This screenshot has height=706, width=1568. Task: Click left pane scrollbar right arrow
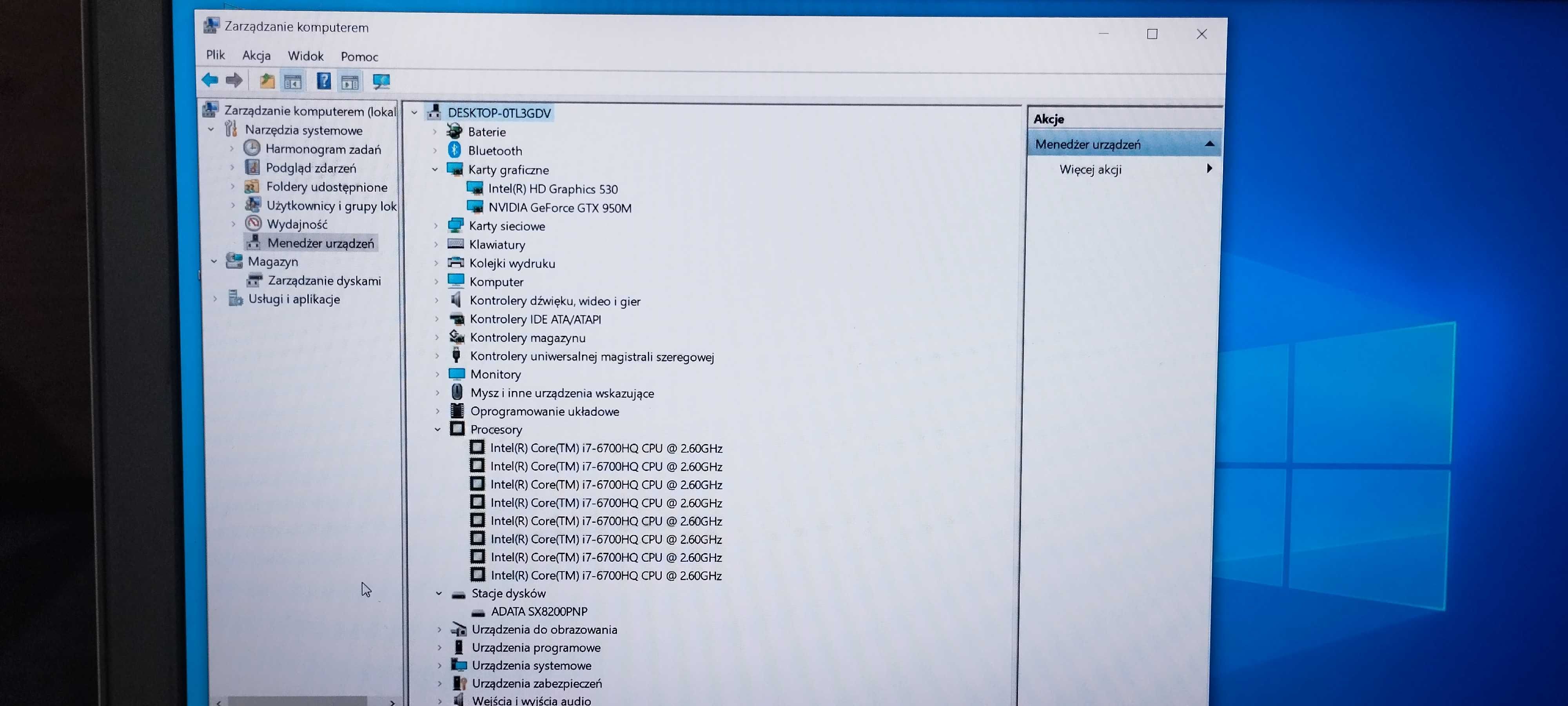(x=393, y=702)
